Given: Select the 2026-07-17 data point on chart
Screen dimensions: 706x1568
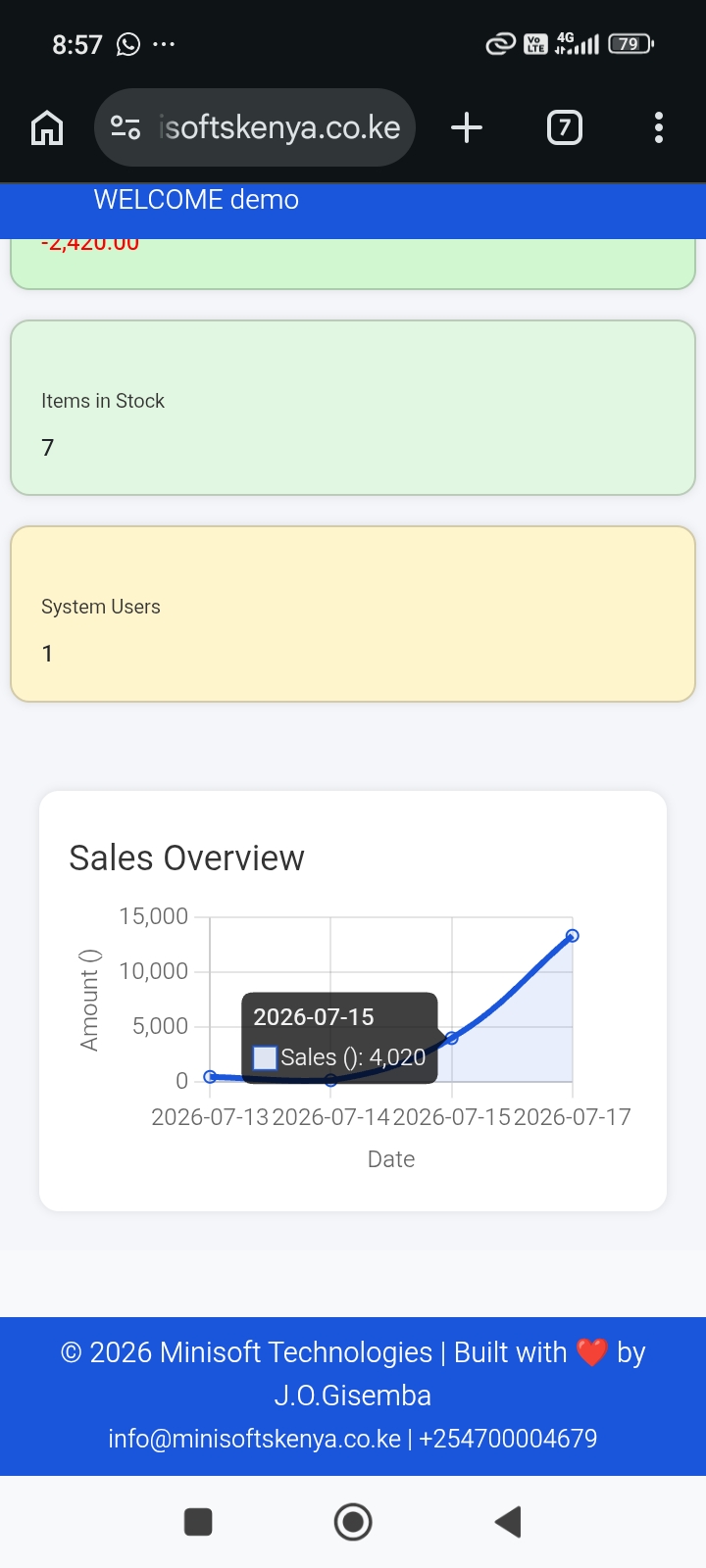Looking at the screenshot, I should (x=573, y=936).
